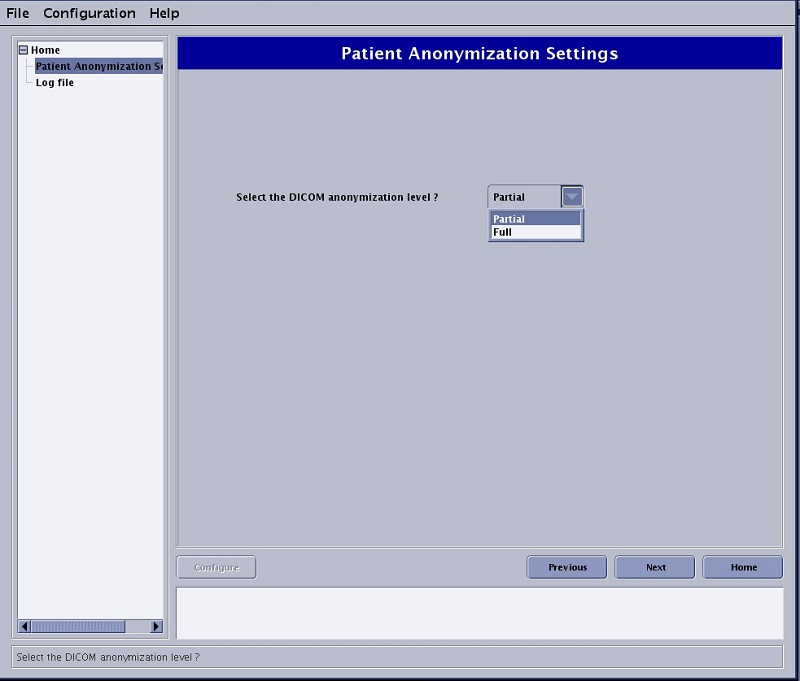Screen dimensions: 800x681
Task: Click the anonymization level dropdown arrow
Action: [571, 197]
